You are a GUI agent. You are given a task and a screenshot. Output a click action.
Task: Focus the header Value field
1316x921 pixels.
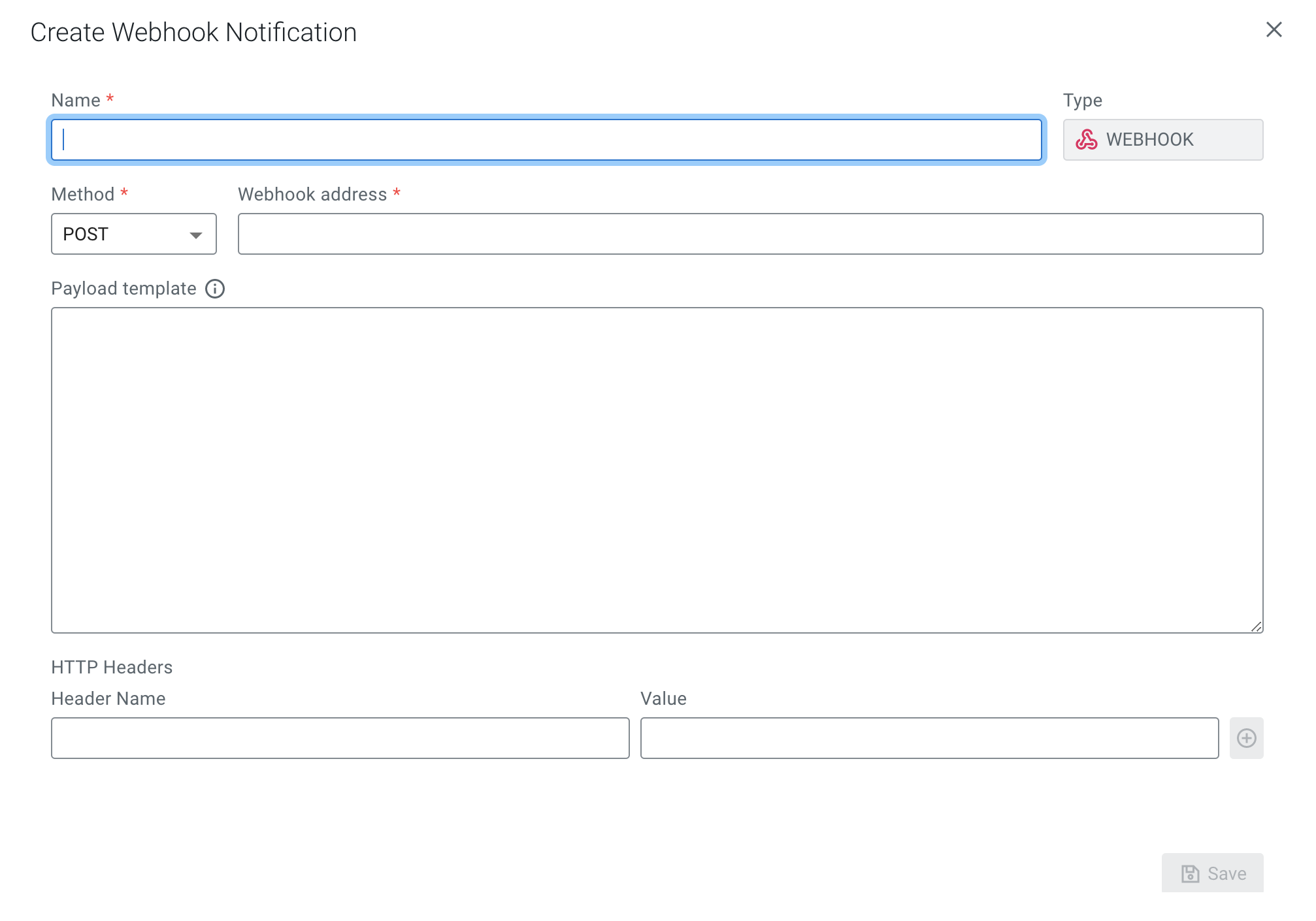(x=929, y=738)
